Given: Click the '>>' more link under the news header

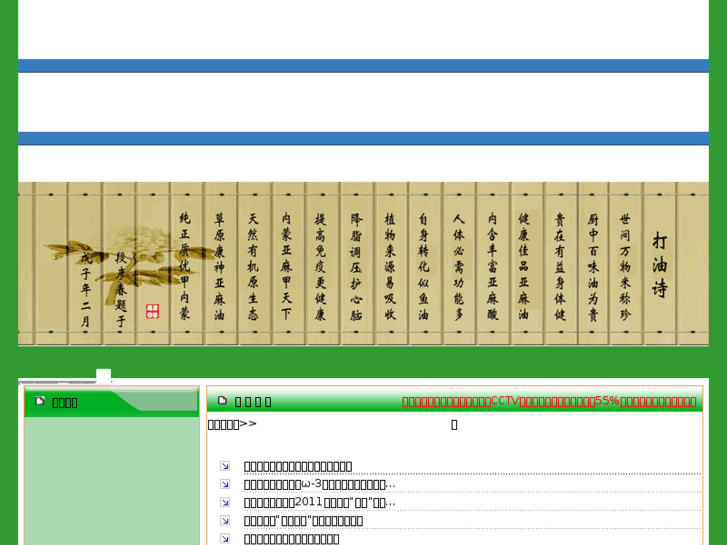Looking at the screenshot, I should 232,424.
